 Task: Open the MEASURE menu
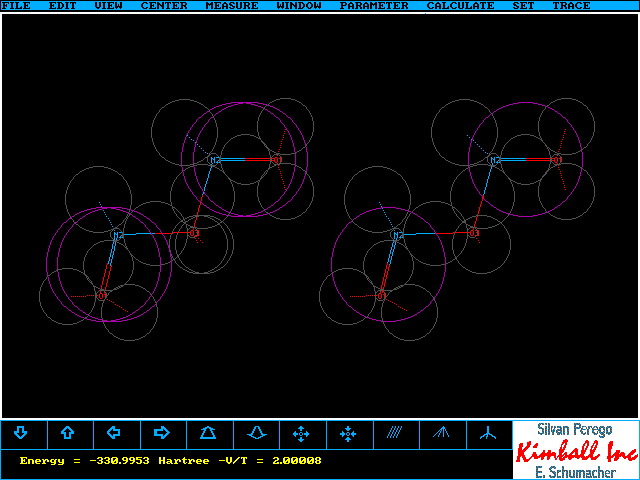pyautogui.click(x=231, y=6)
